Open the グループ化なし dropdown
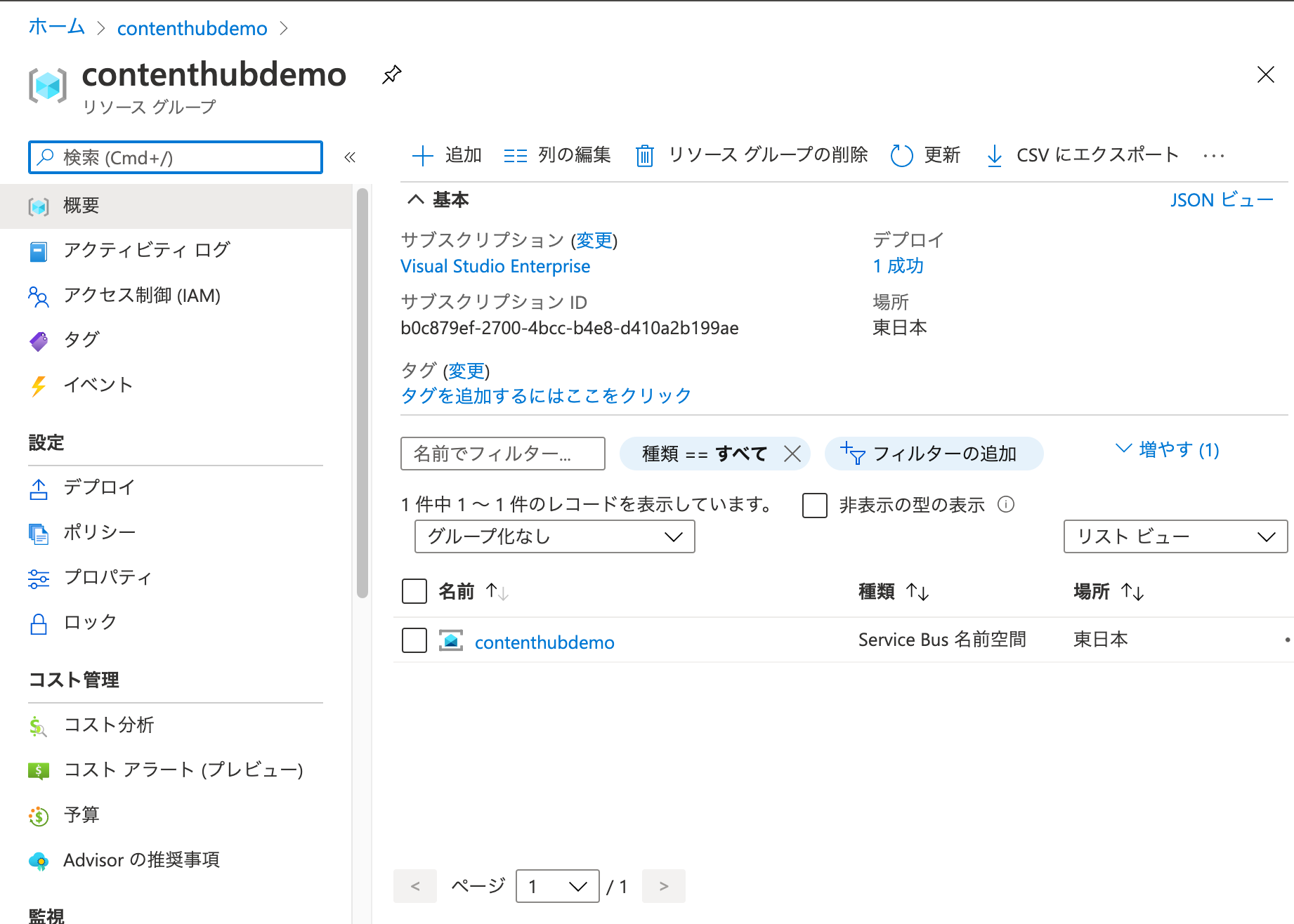Image resolution: width=1294 pixels, height=924 pixels. [555, 536]
